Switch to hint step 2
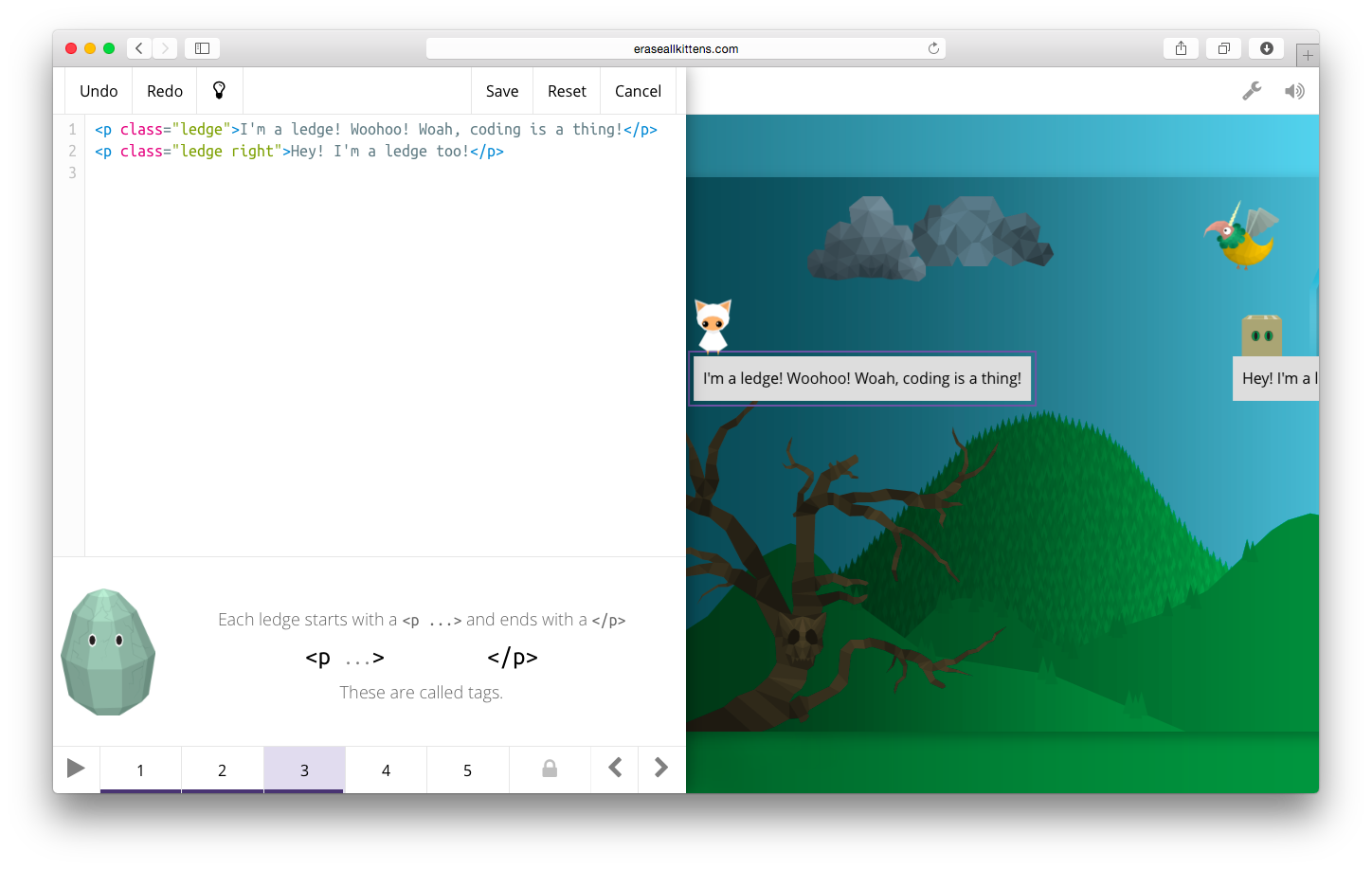 click(222, 769)
